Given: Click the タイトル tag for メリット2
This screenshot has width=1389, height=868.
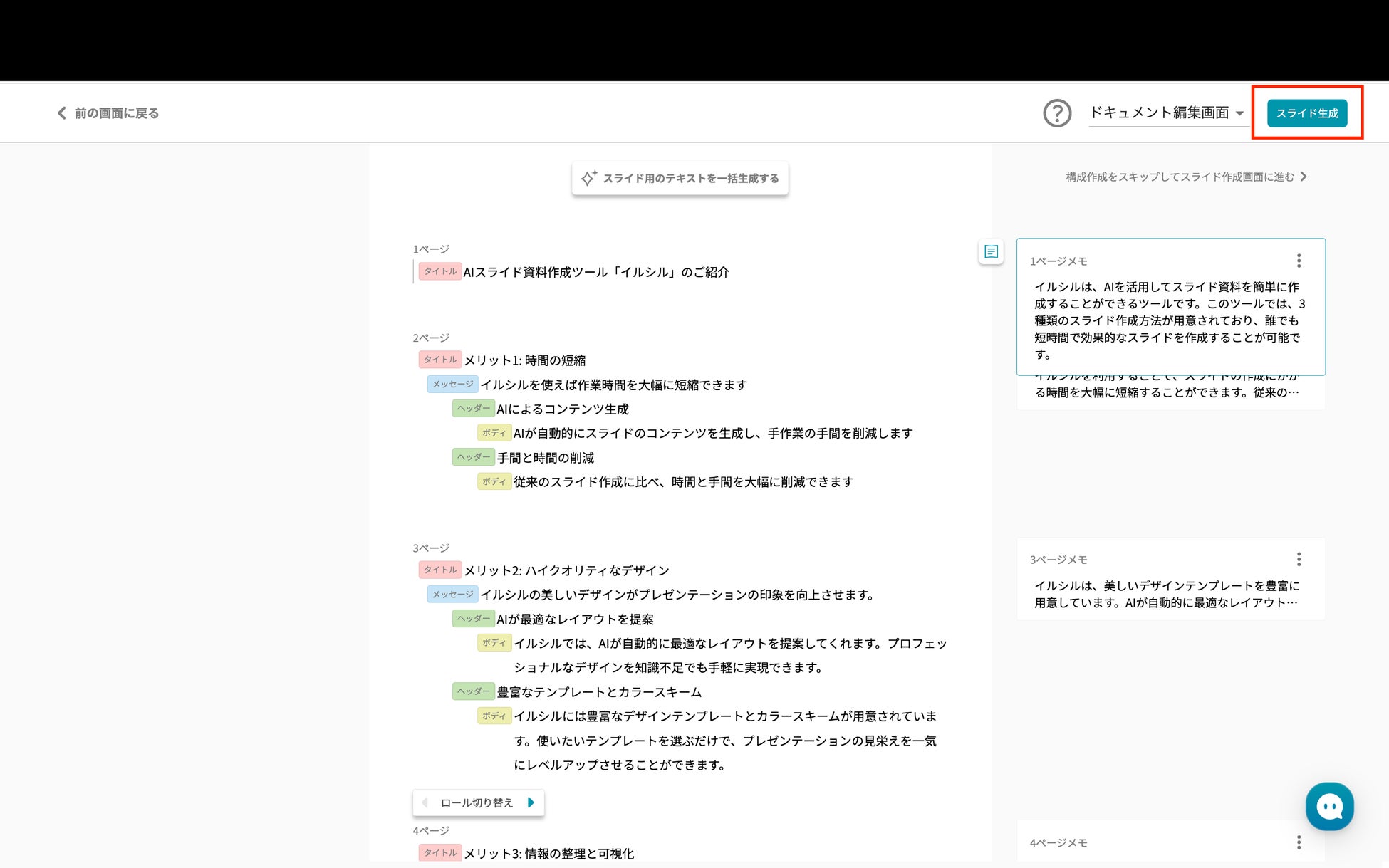Looking at the screenshot, I should coord(439,570).
